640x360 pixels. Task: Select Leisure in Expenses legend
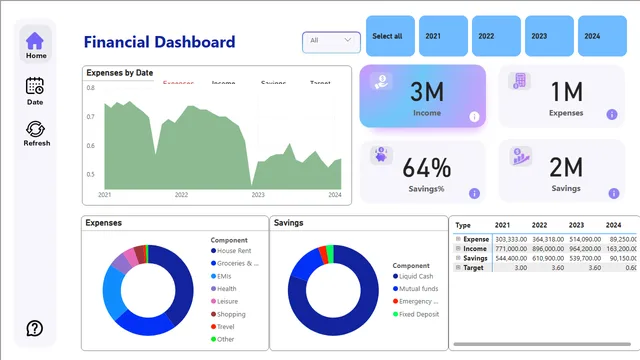[x=224, y=301]
